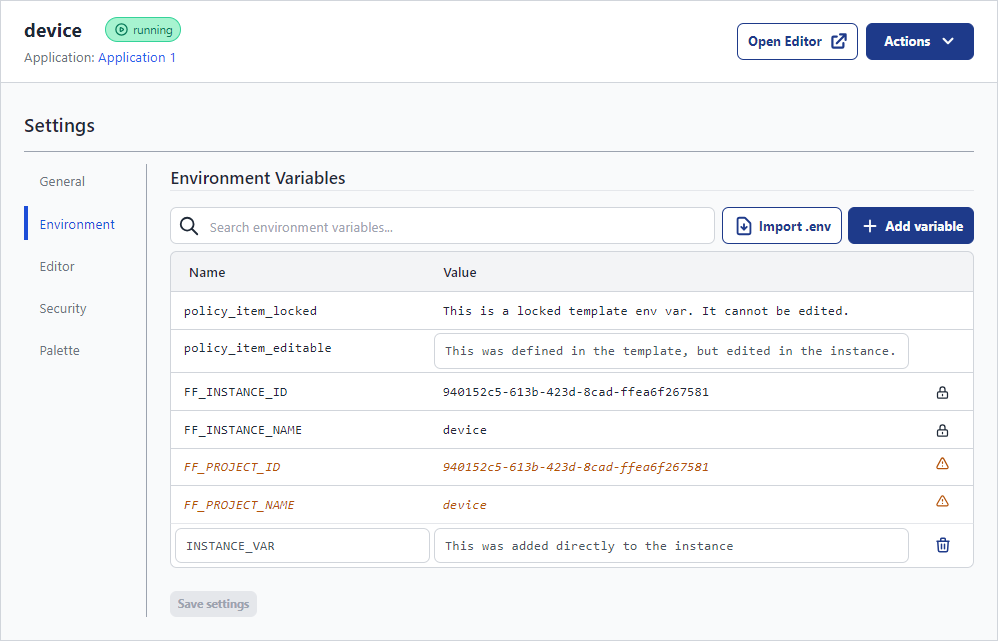Image resolution: width=998 pixels, height=641 pixels.
Task: Select the Environment settings tab
Action: pos(77,225)
